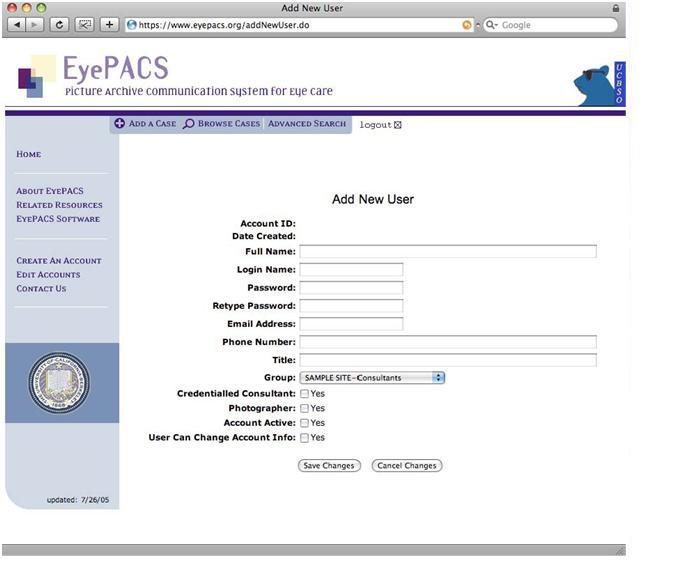Click the Login Name input field
The width and height of the screenshot is (683, 570).
point(351,270)
